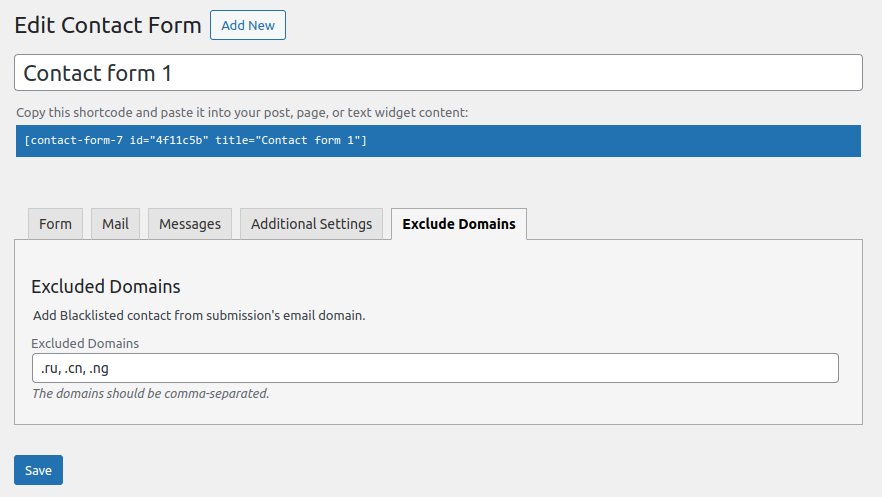Open the Mail tab

(x=115, y=224)
